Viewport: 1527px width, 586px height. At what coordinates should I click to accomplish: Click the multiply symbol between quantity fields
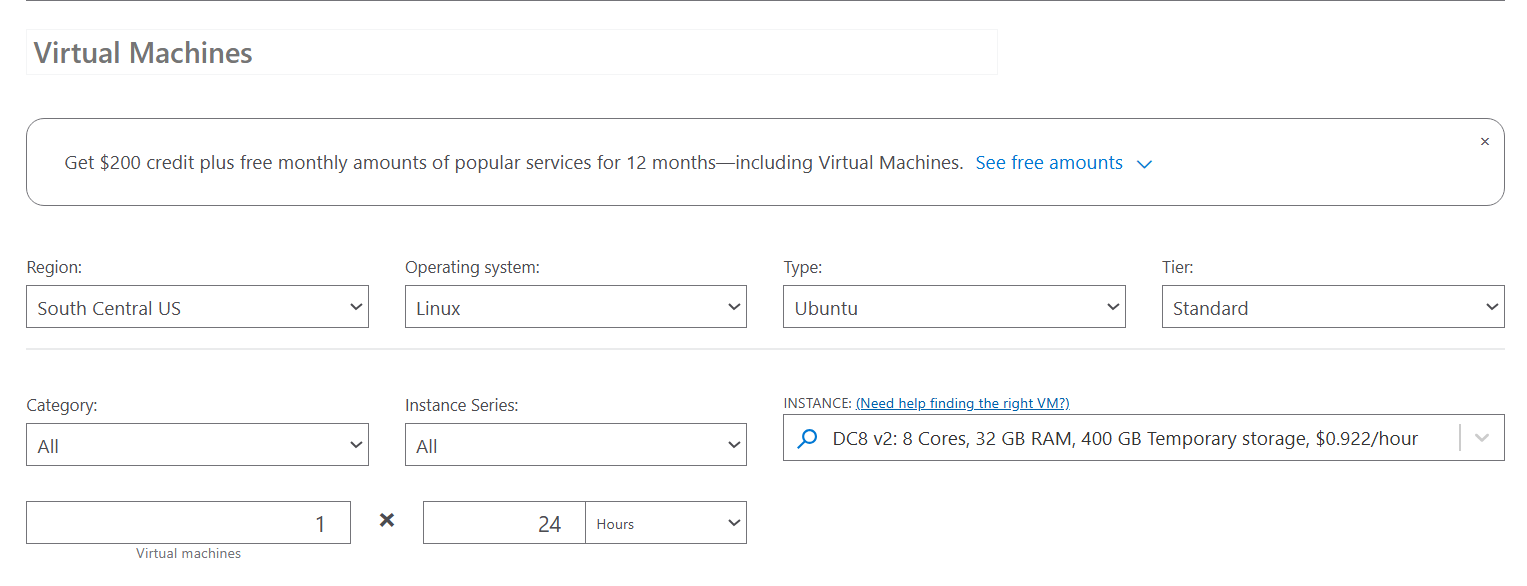point(387,520)
